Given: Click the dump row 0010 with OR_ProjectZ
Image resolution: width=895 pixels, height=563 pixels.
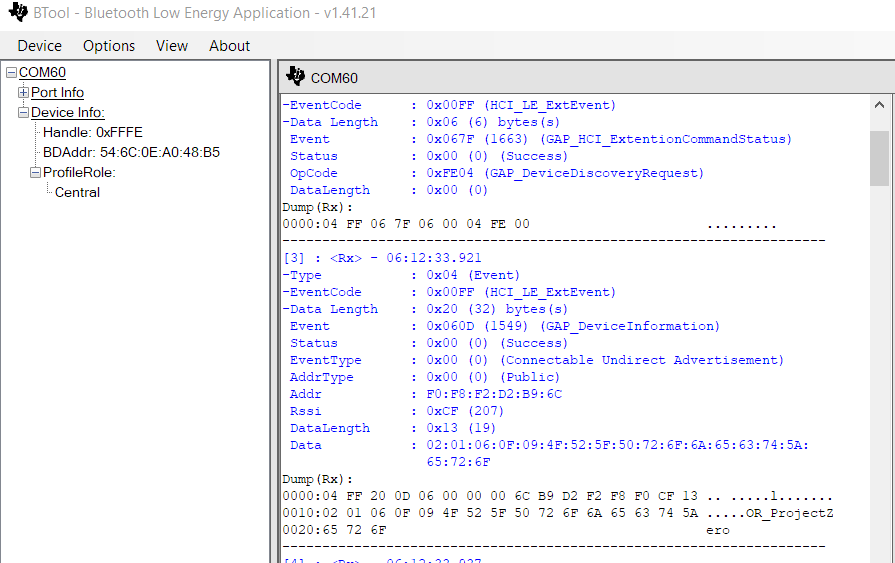Looking at the screenshot, I should pos(558,513).
